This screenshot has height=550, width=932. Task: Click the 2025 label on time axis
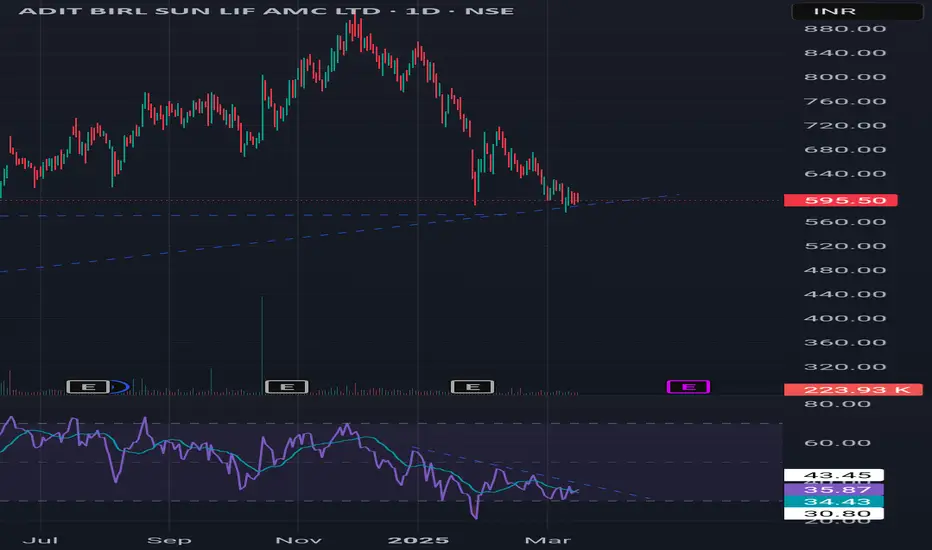[x=418, y=540]
